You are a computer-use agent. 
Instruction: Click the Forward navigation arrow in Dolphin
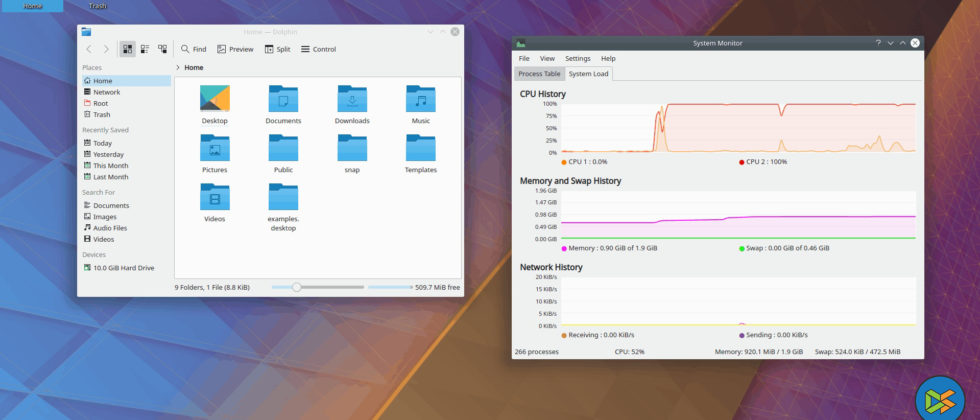pos(106,49)
